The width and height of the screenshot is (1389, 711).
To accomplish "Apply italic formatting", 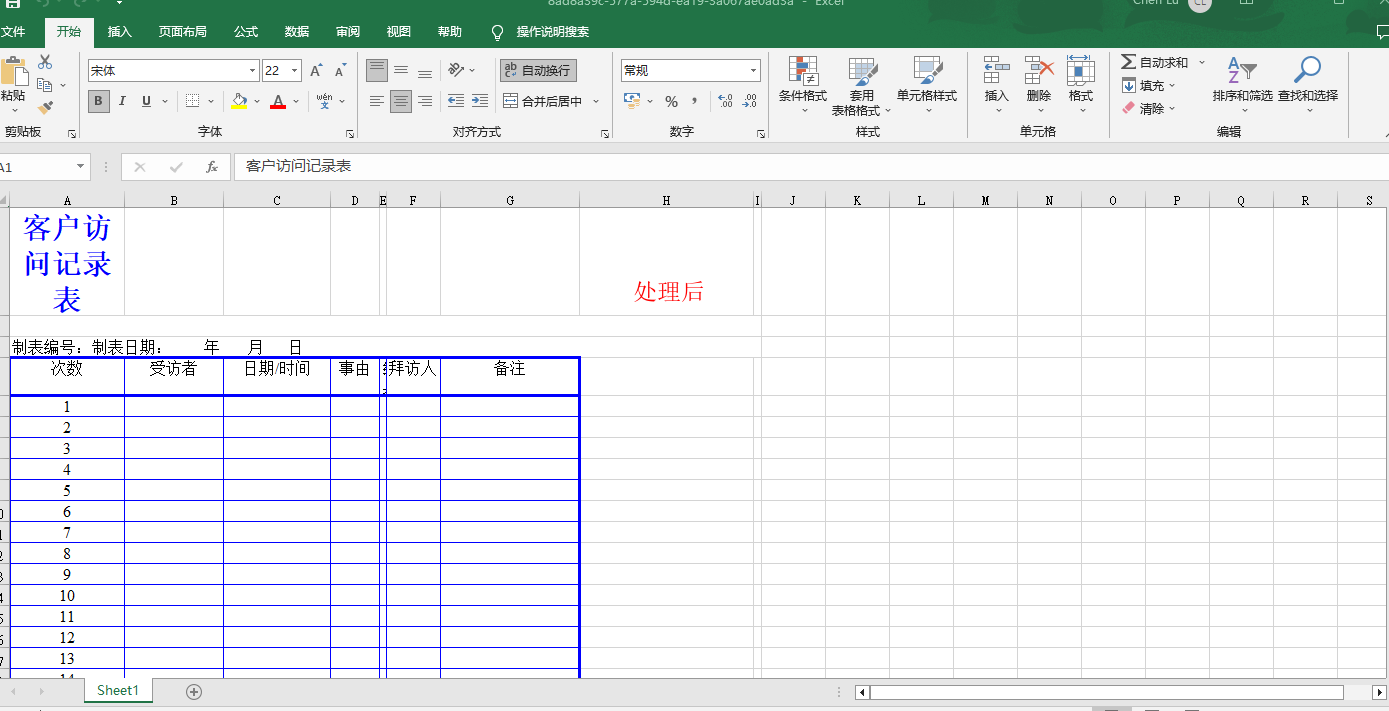I will click(x=122, y=101).
